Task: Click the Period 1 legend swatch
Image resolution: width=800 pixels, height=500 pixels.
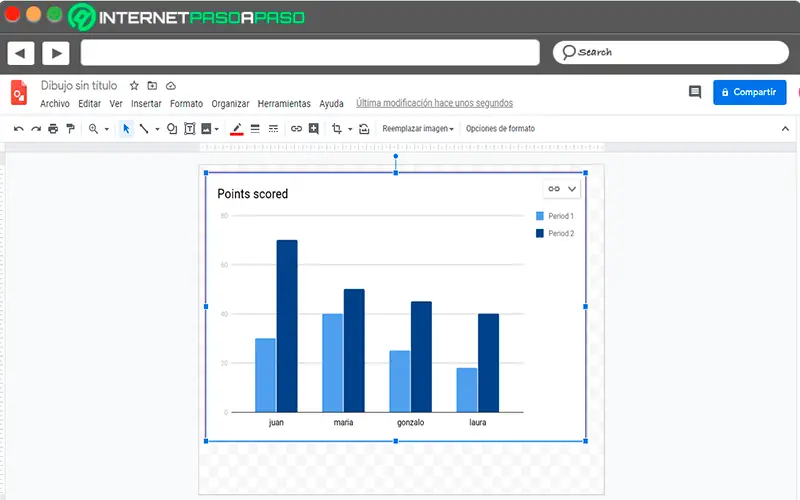Action: click(x=540, y=216)
